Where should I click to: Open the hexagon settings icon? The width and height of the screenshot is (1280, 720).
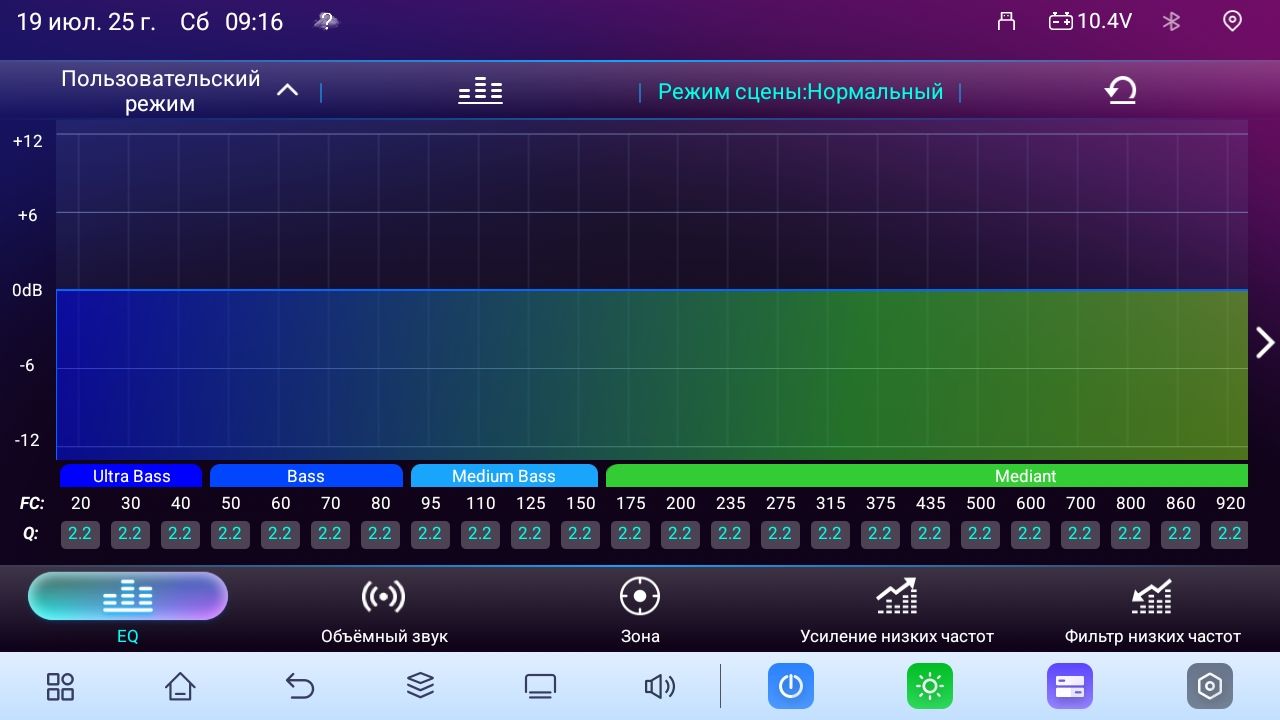point(1210,686)
